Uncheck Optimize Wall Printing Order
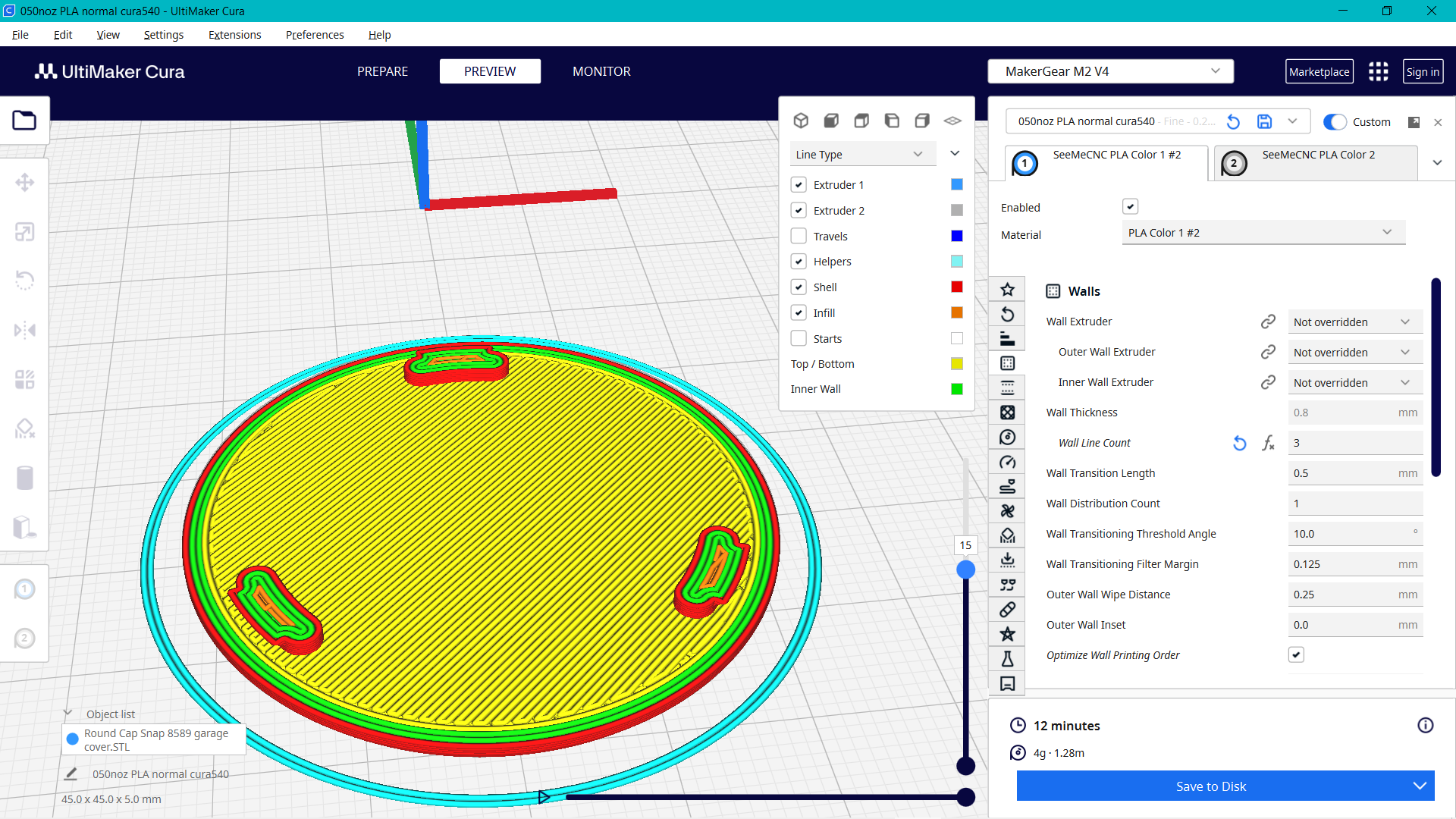 point(1296,654)
